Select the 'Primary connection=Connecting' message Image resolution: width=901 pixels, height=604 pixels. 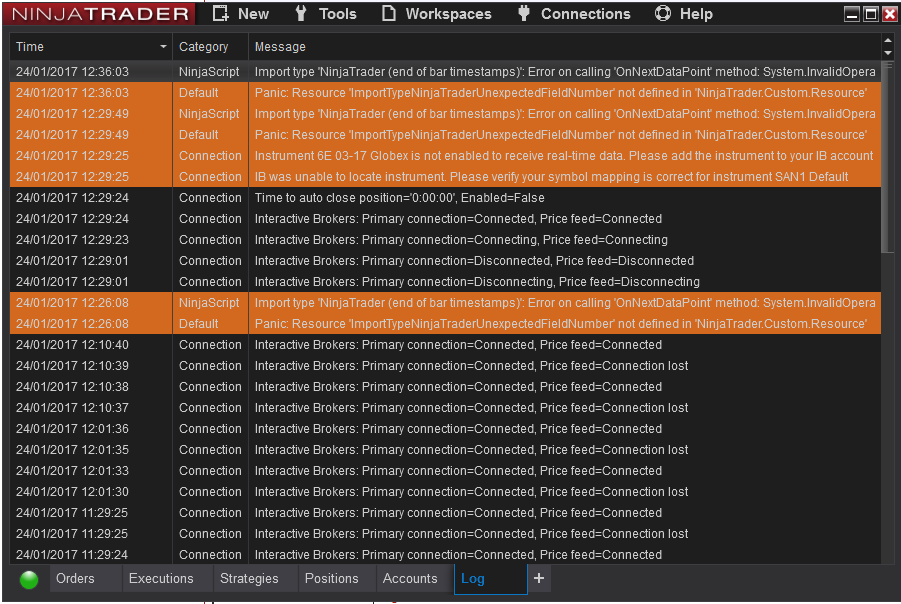coord(461,240)
